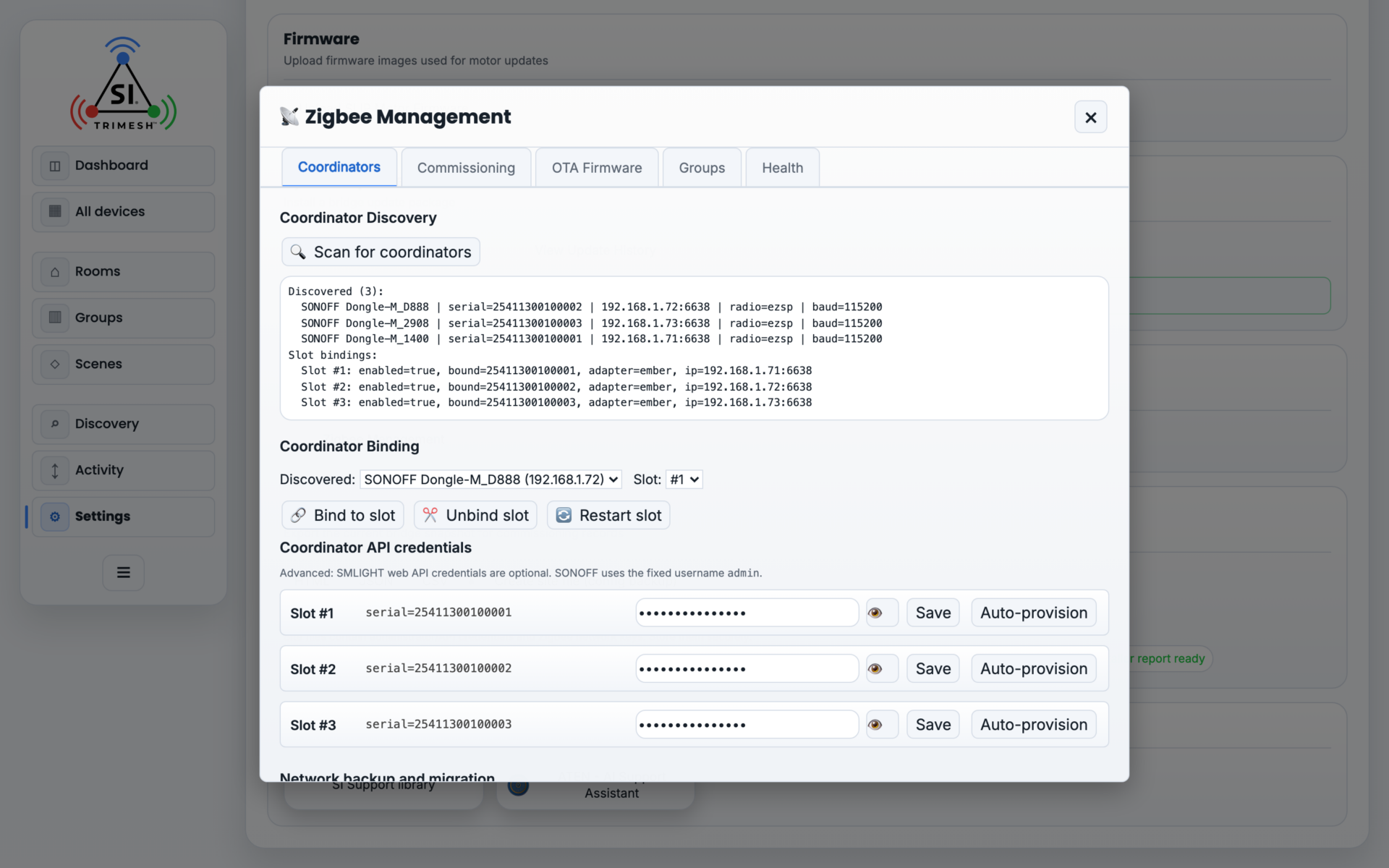Open the Discovered coordinator dropdown
Viewport: 1389px width, 868px height.
tap(490, 480)
